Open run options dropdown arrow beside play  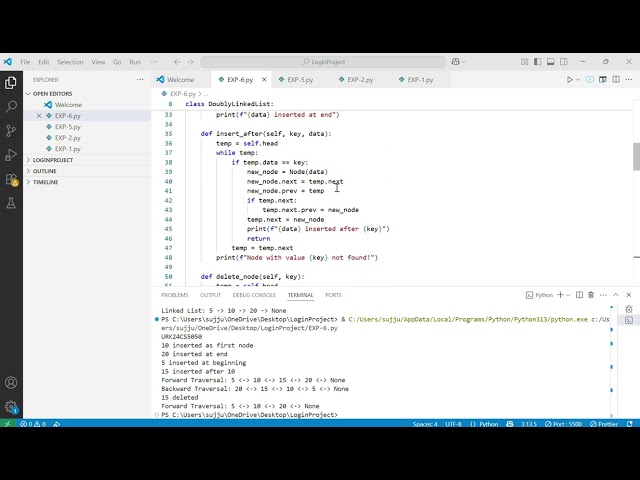(x=578, y=80)
